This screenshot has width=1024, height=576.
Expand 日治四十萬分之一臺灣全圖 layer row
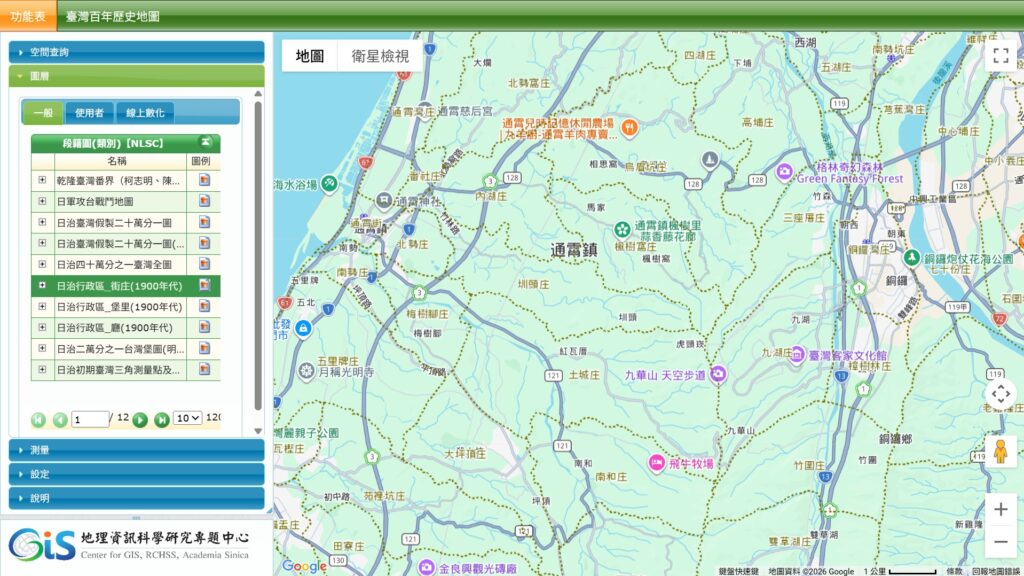pos(42,264)
